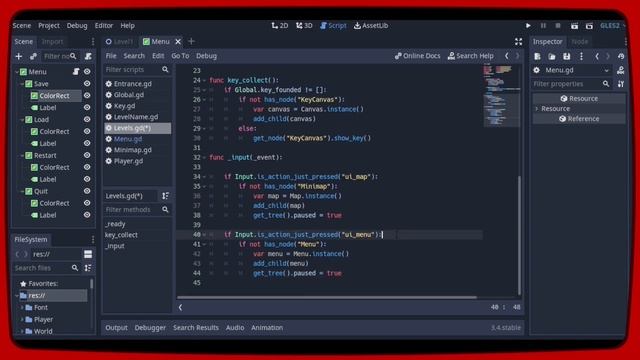
Task: Hide the Menu root node
Action: pyautogui.click(x=87, y=71)
